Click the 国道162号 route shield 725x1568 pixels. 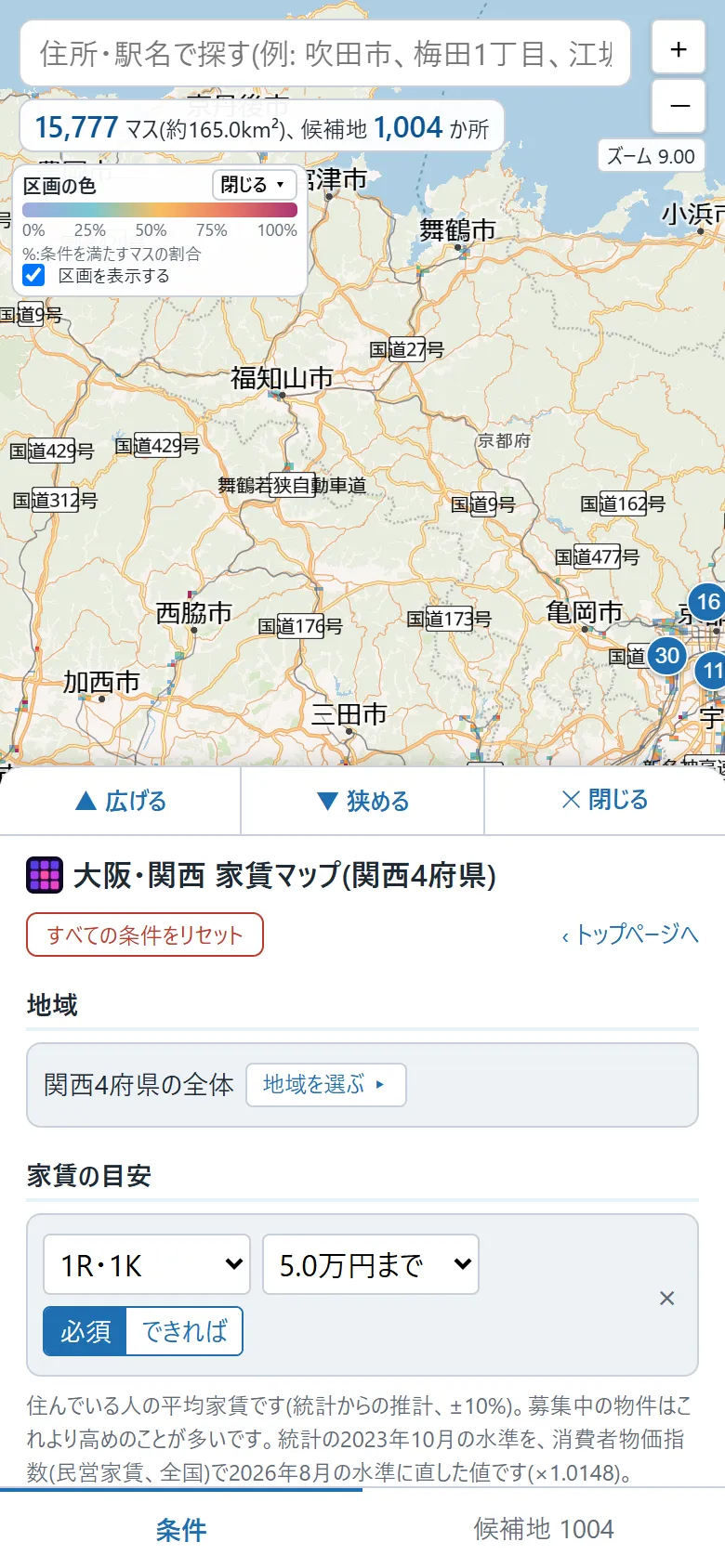(623, 503)
